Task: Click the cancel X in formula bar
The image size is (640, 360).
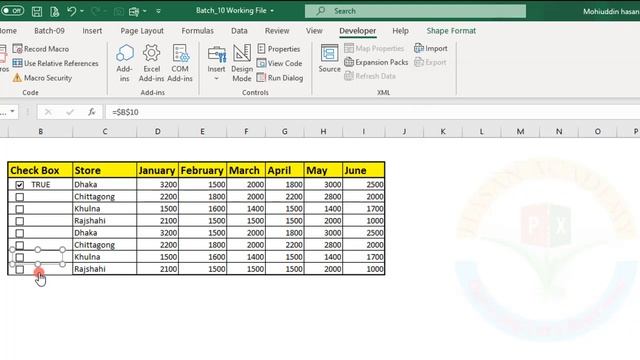Action: tap(48, 112)
